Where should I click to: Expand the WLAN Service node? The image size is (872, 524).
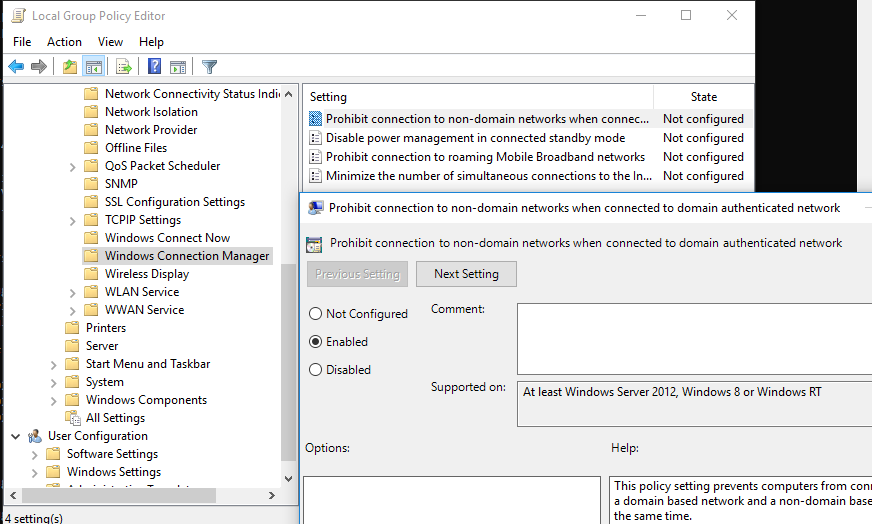tap(72, 293)
